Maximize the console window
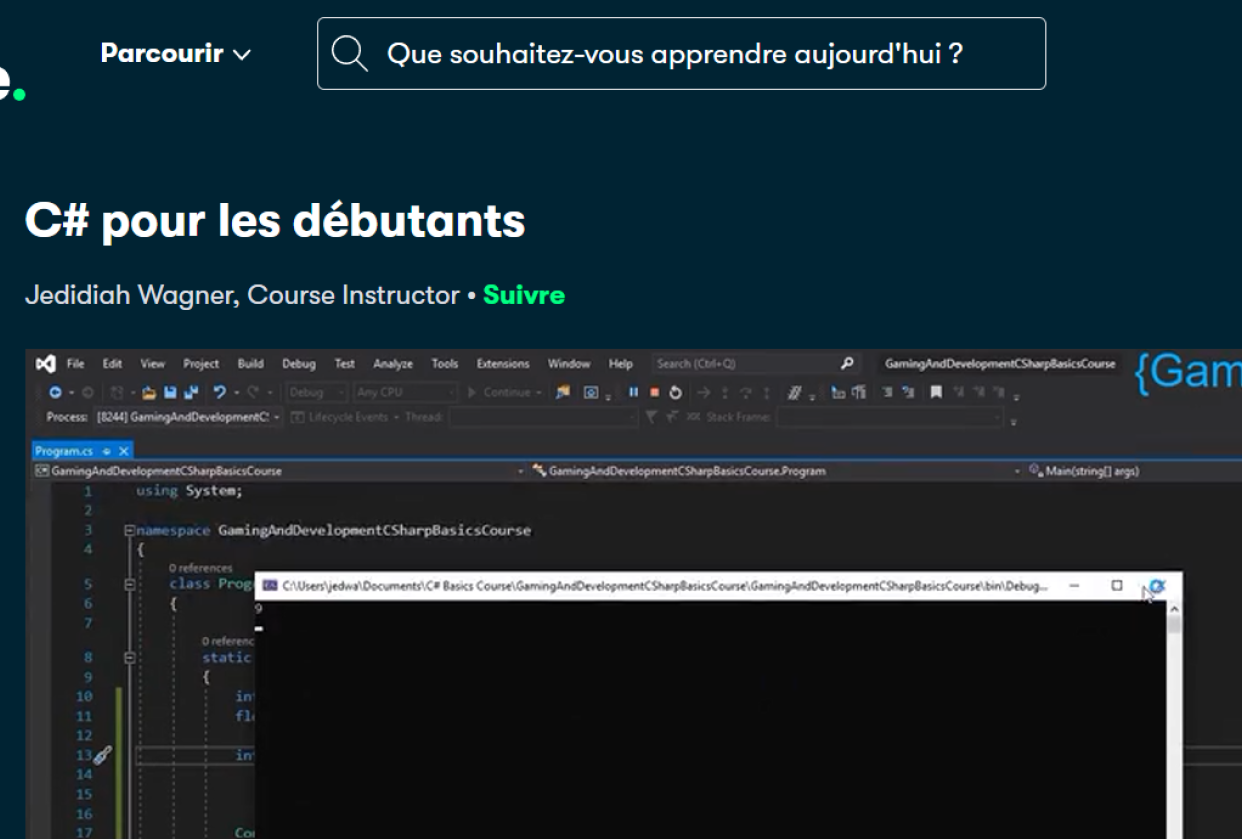This screenshot has height=839, width=1242. tap(1117, 586)
